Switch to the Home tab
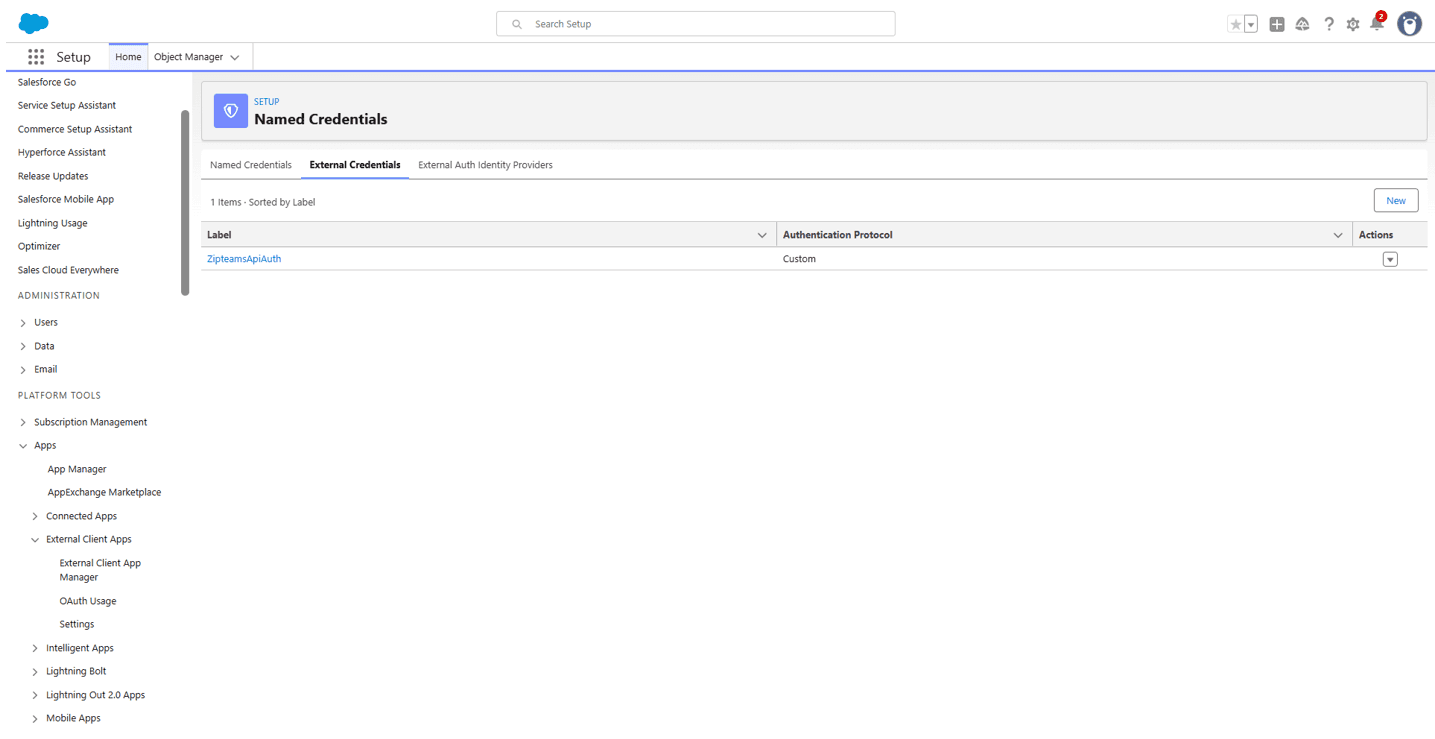 (128, 57)
